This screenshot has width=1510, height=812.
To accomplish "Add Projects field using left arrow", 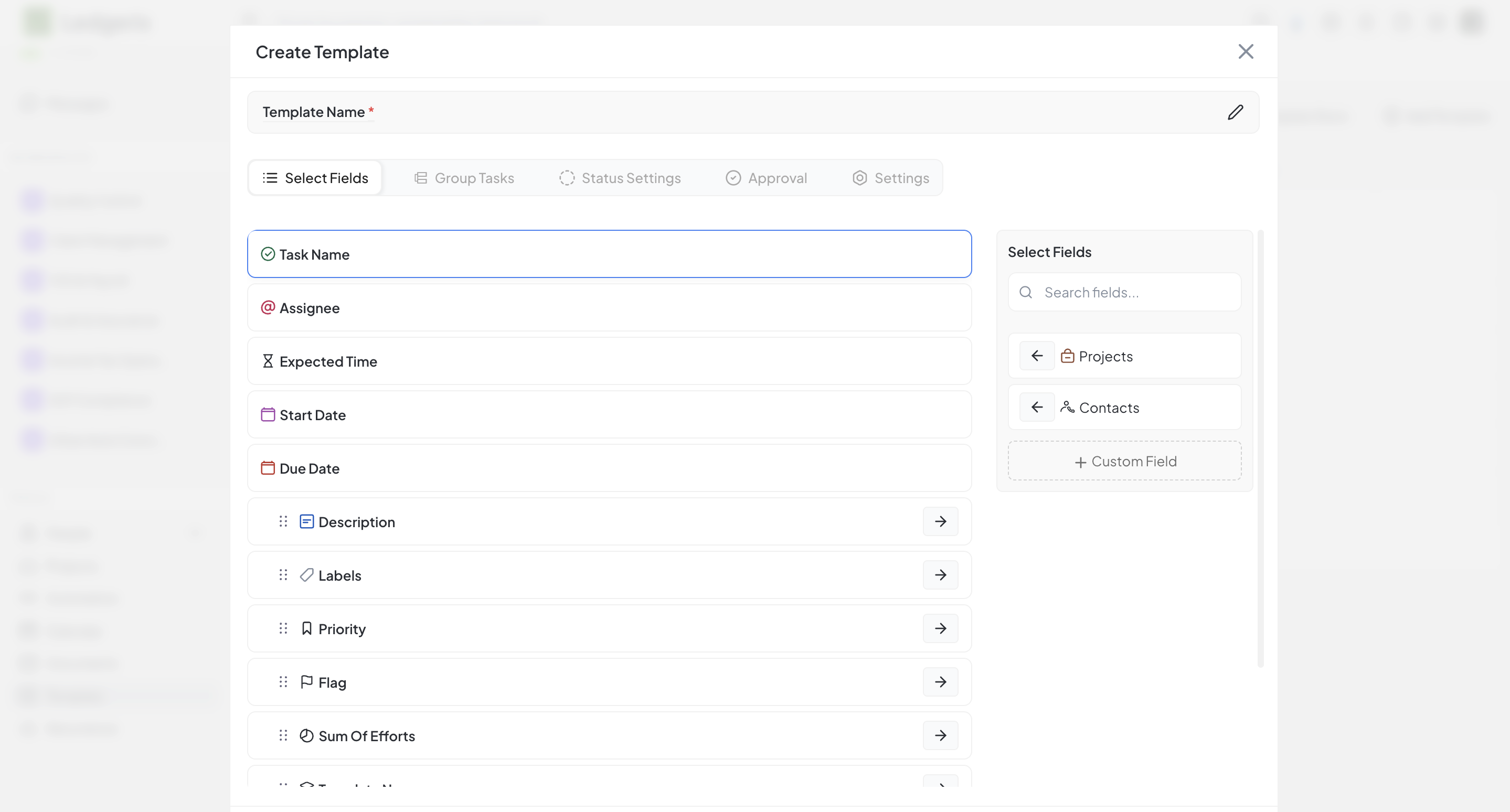I will coord(1036,356).
